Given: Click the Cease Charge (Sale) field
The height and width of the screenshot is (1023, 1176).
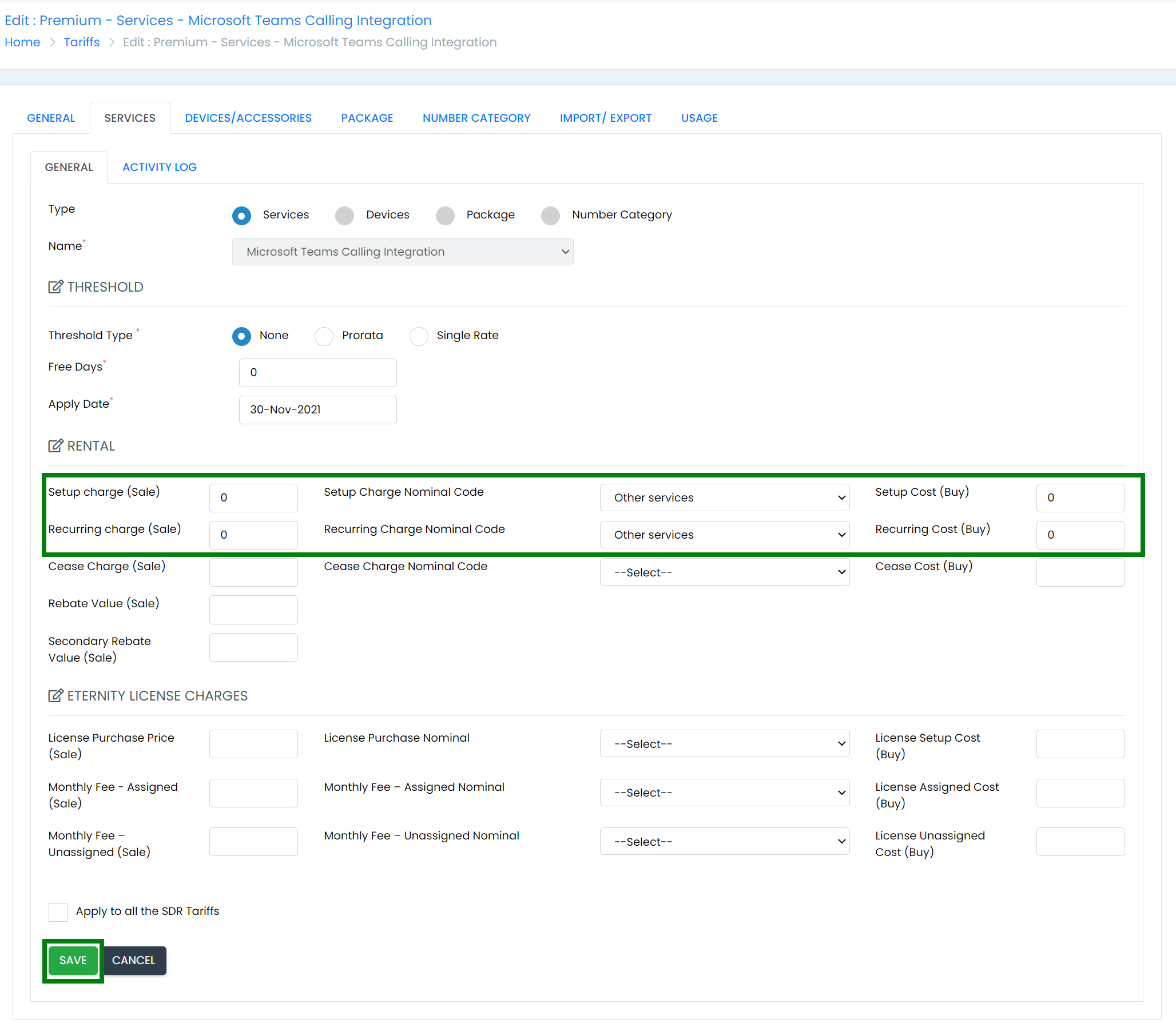Looking at the screenshot, I should [x=253, y=572].
